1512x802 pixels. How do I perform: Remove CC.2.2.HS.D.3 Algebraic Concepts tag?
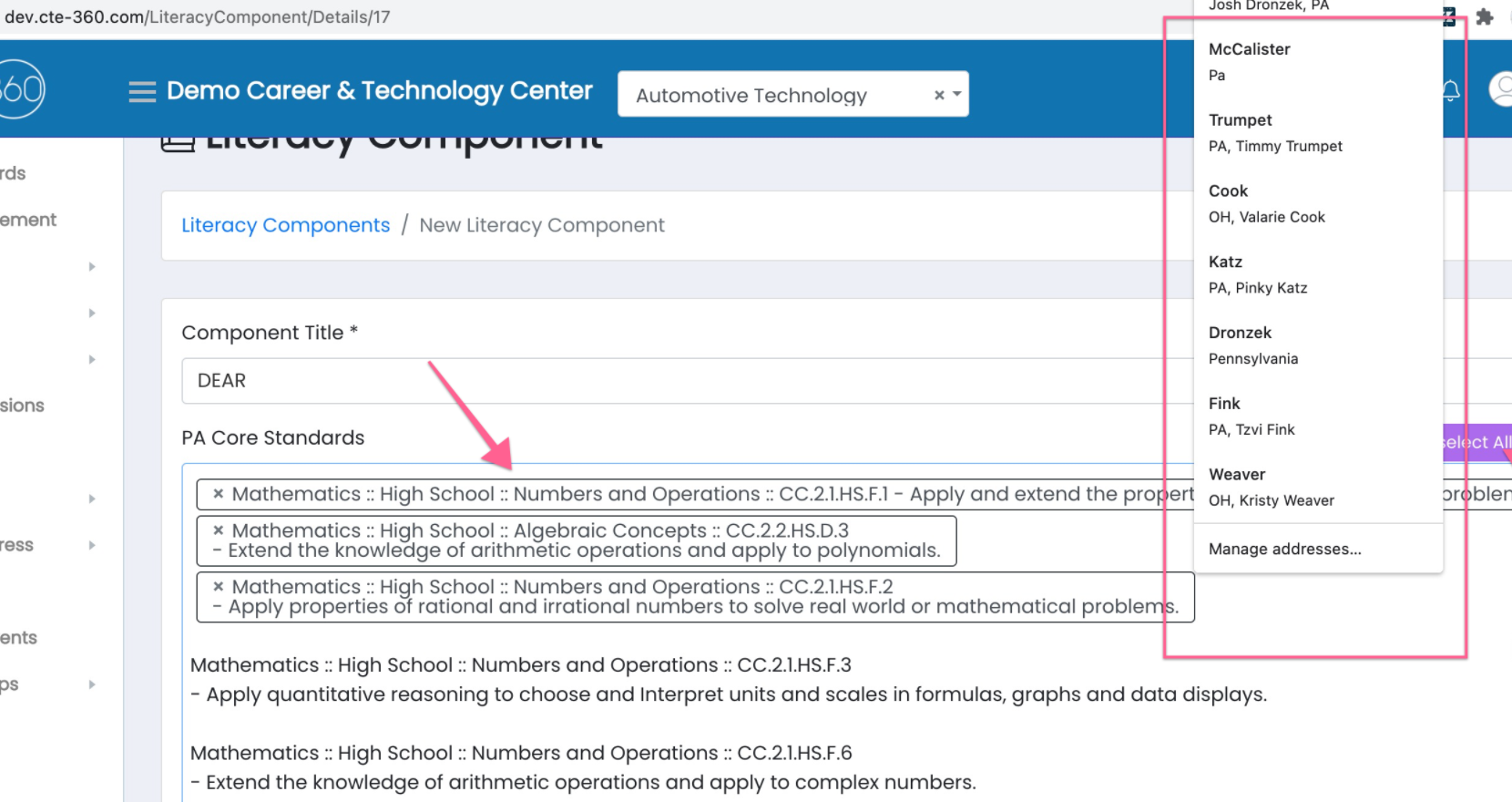click(219, 530)
